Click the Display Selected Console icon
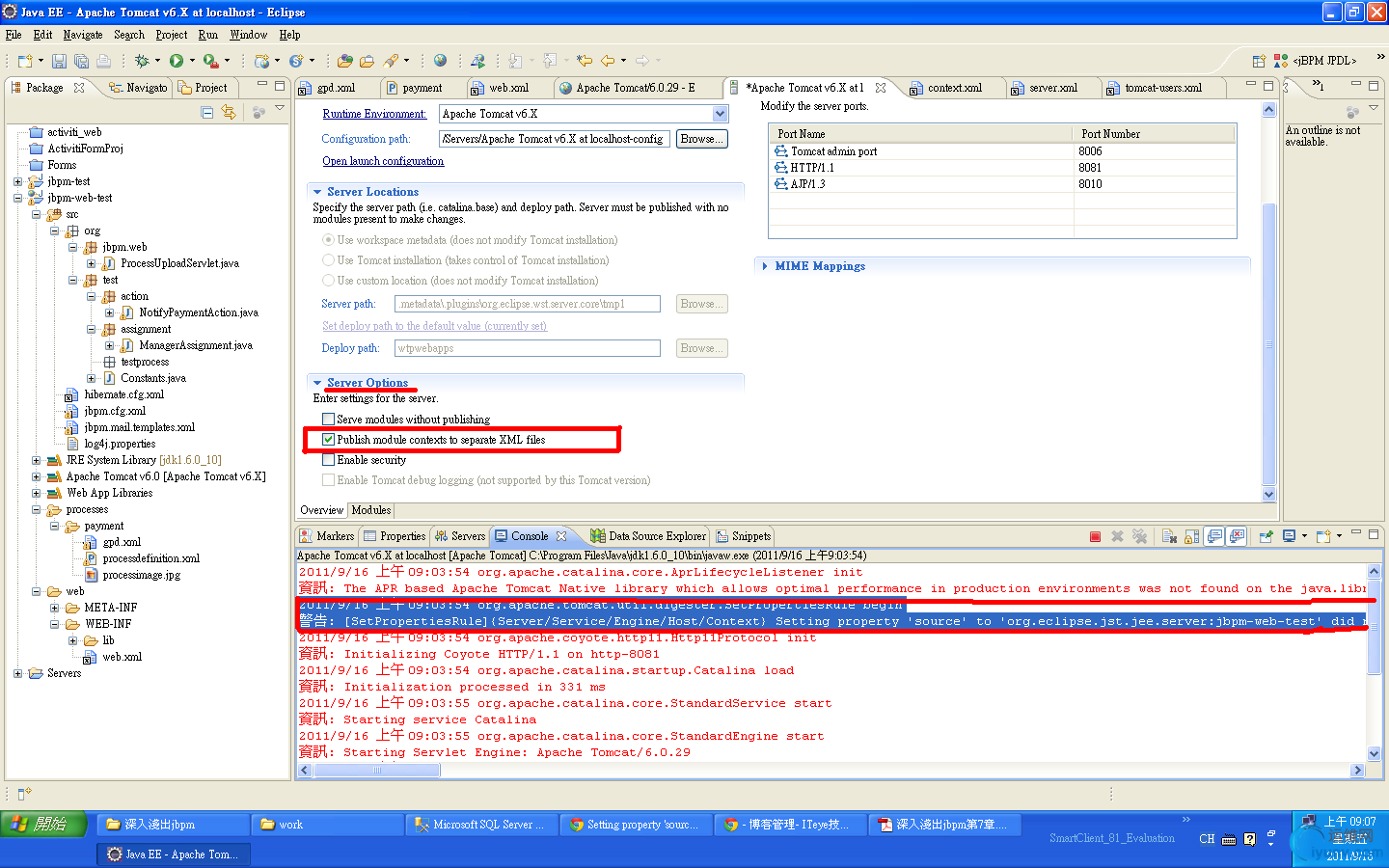 pyautogui.click(x=1289, y=536)
